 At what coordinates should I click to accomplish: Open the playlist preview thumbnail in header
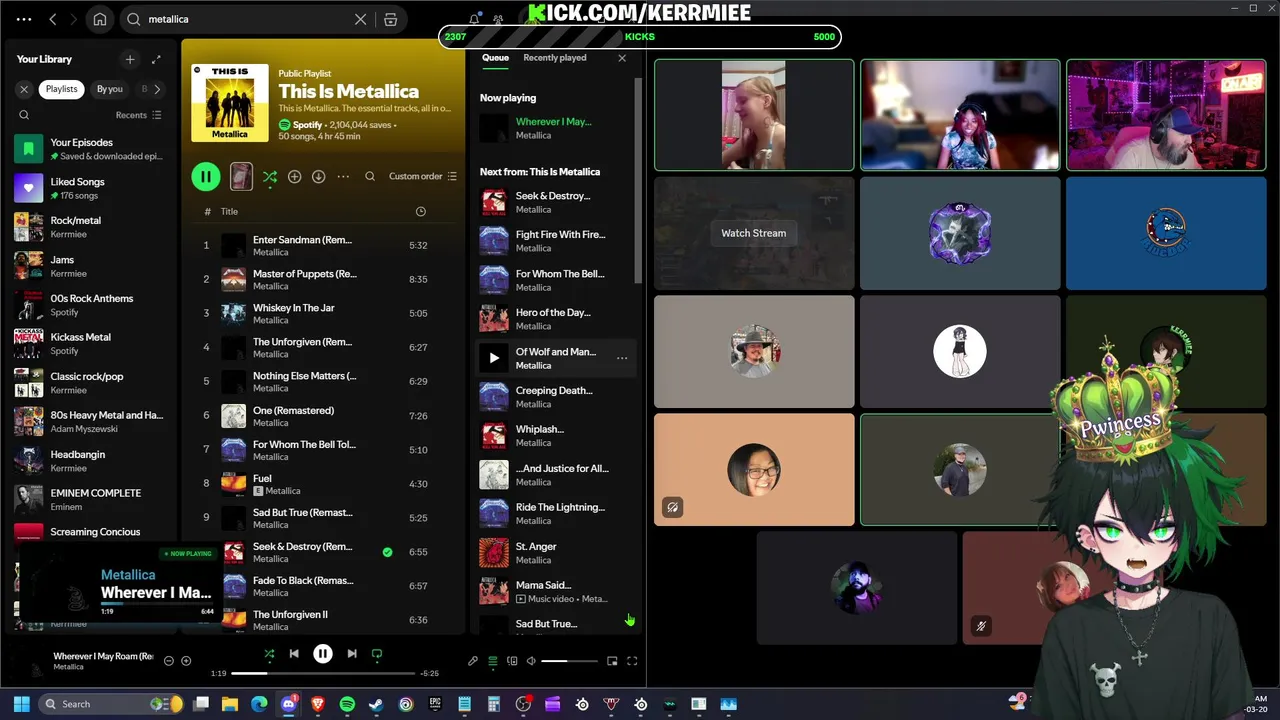point(241,177)
